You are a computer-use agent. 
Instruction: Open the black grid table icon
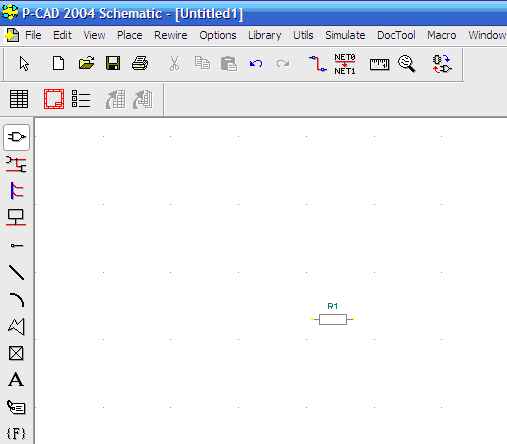click(19, 99)
